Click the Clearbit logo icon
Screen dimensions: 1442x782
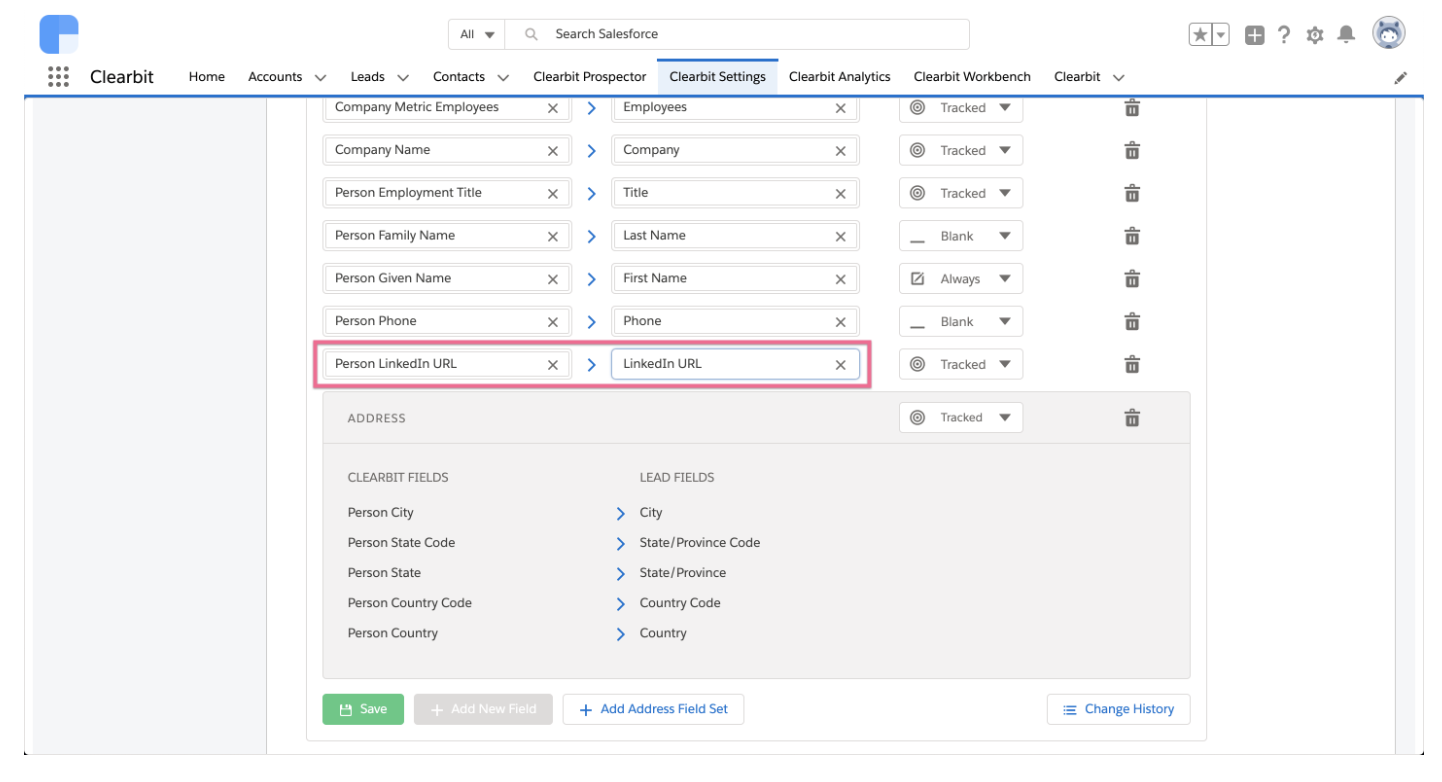(59, 34)
